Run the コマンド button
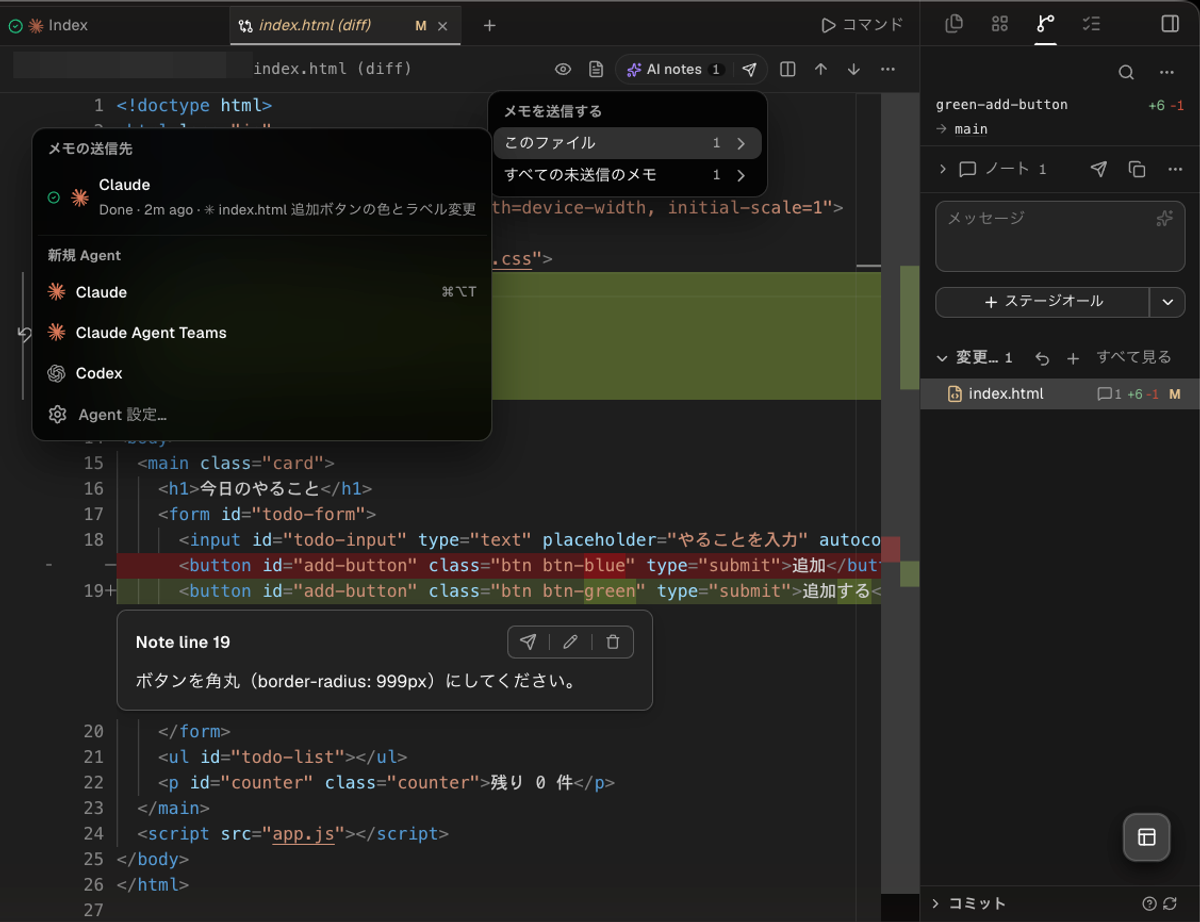Image resolution: width=1200 pixels, height=922 pixels. click(x=862, y=25)
